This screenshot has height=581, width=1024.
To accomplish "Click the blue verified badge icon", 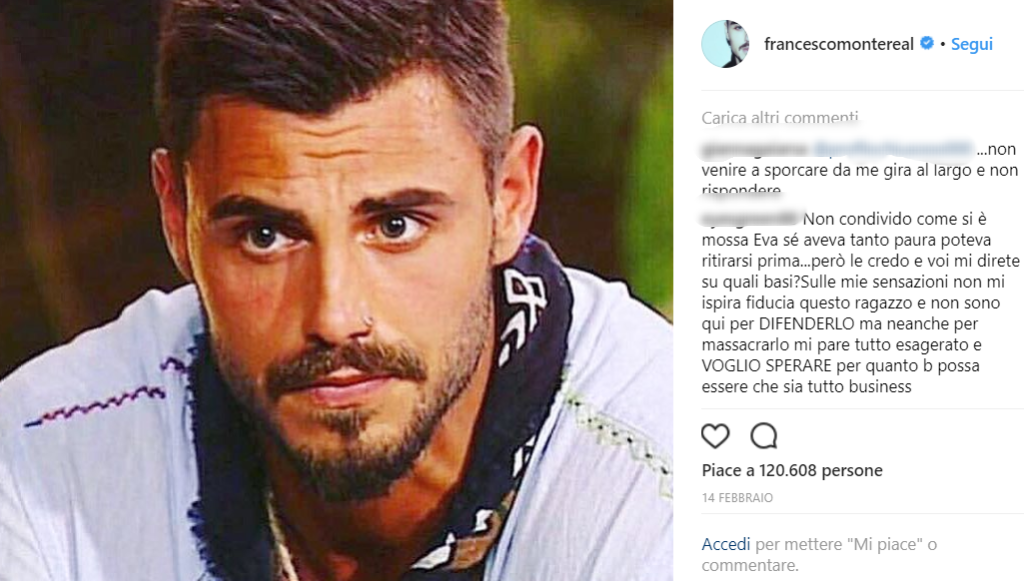I will [927, 43].
